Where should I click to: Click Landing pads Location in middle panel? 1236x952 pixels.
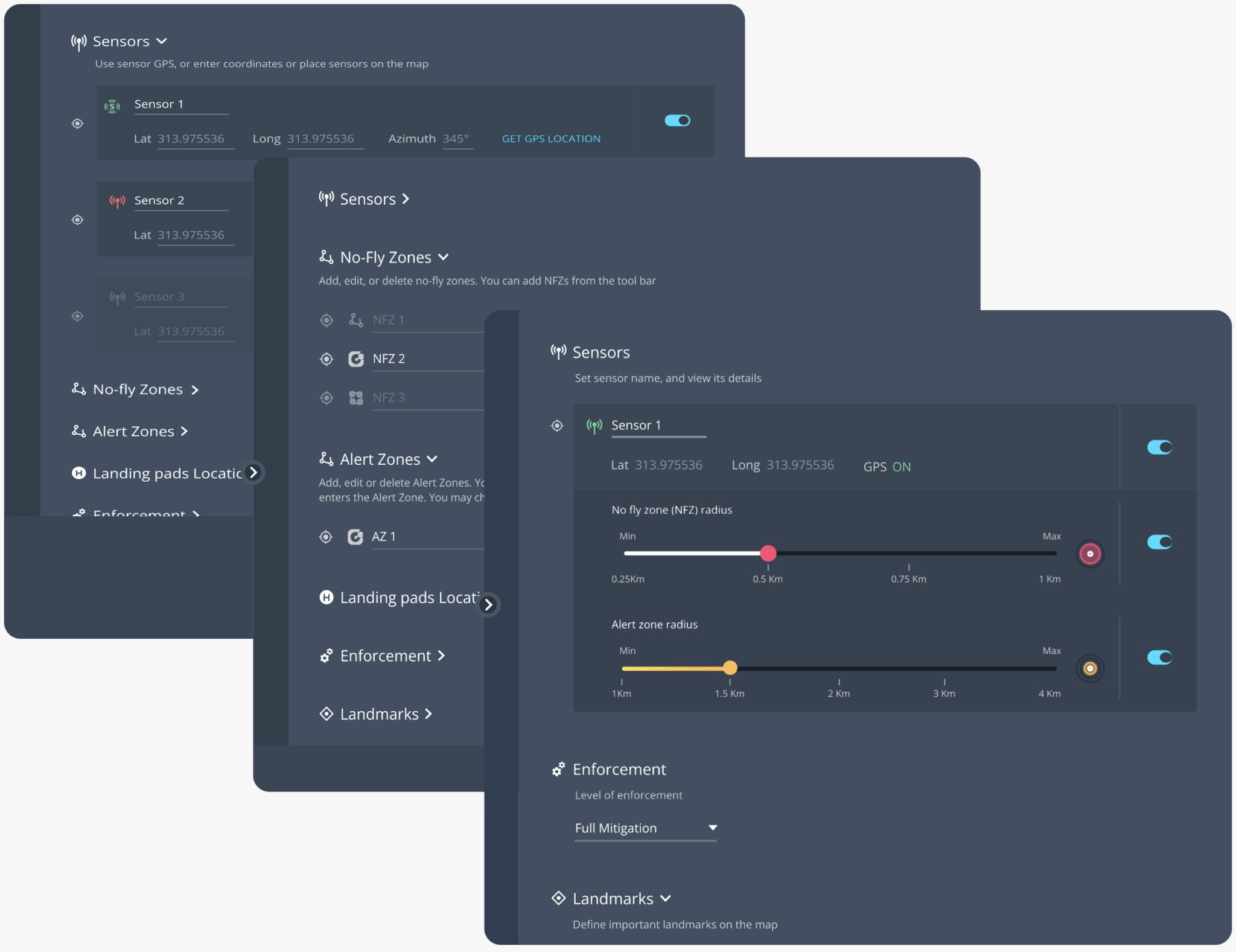pyautogui.click(x=409, y=598)
